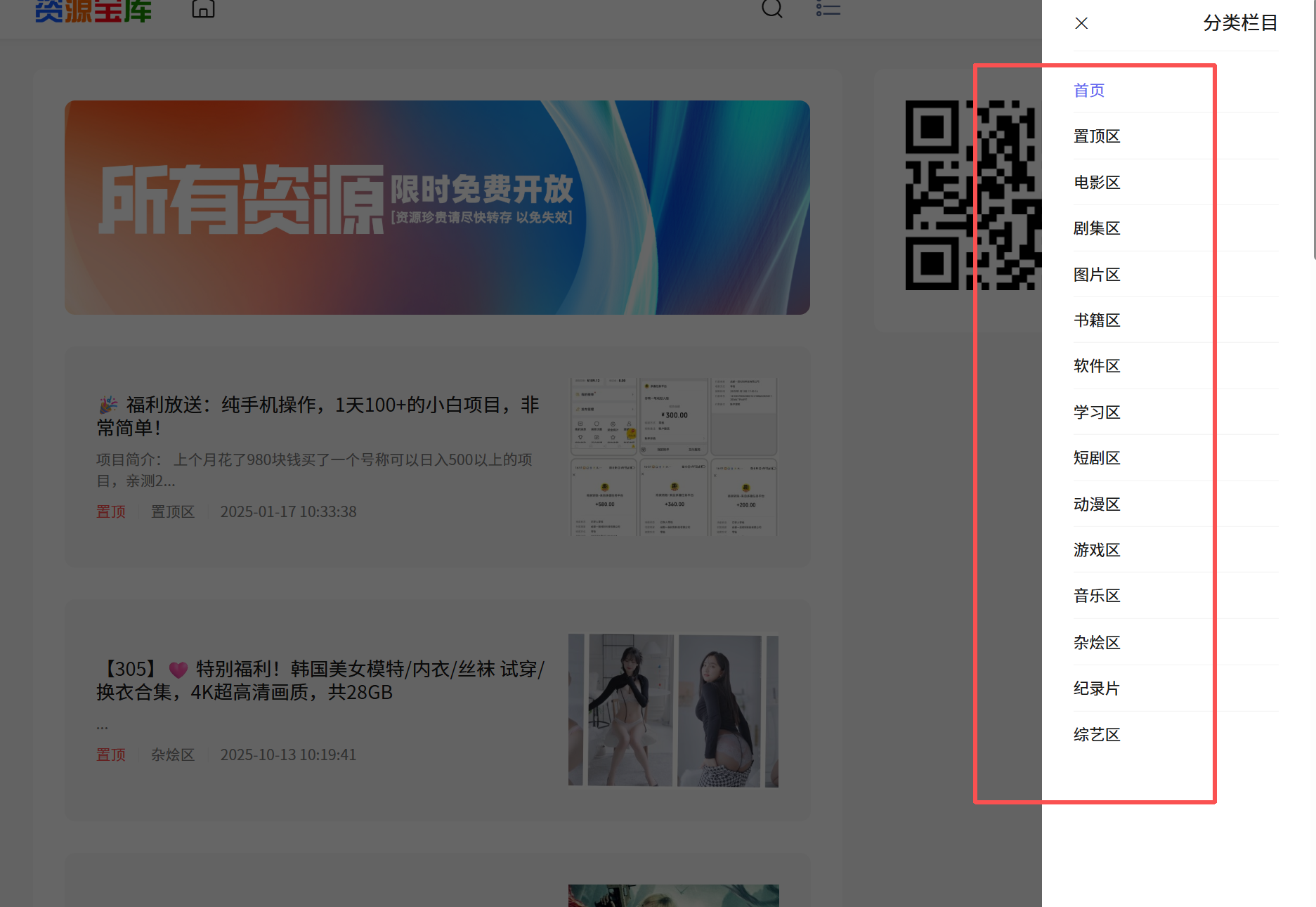Close the 分类栏目 panel with the X
Screen dimensions: 1316x907
(x=1081, y=23)
